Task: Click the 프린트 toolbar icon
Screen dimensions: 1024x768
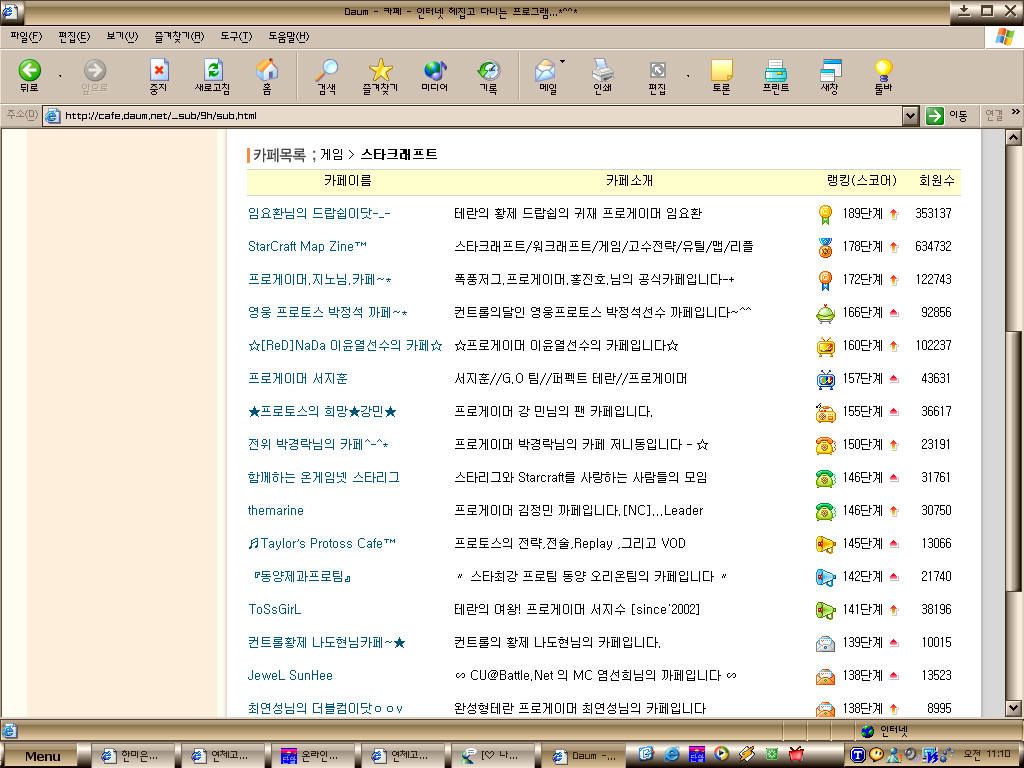Action: [x=776, y=76]
